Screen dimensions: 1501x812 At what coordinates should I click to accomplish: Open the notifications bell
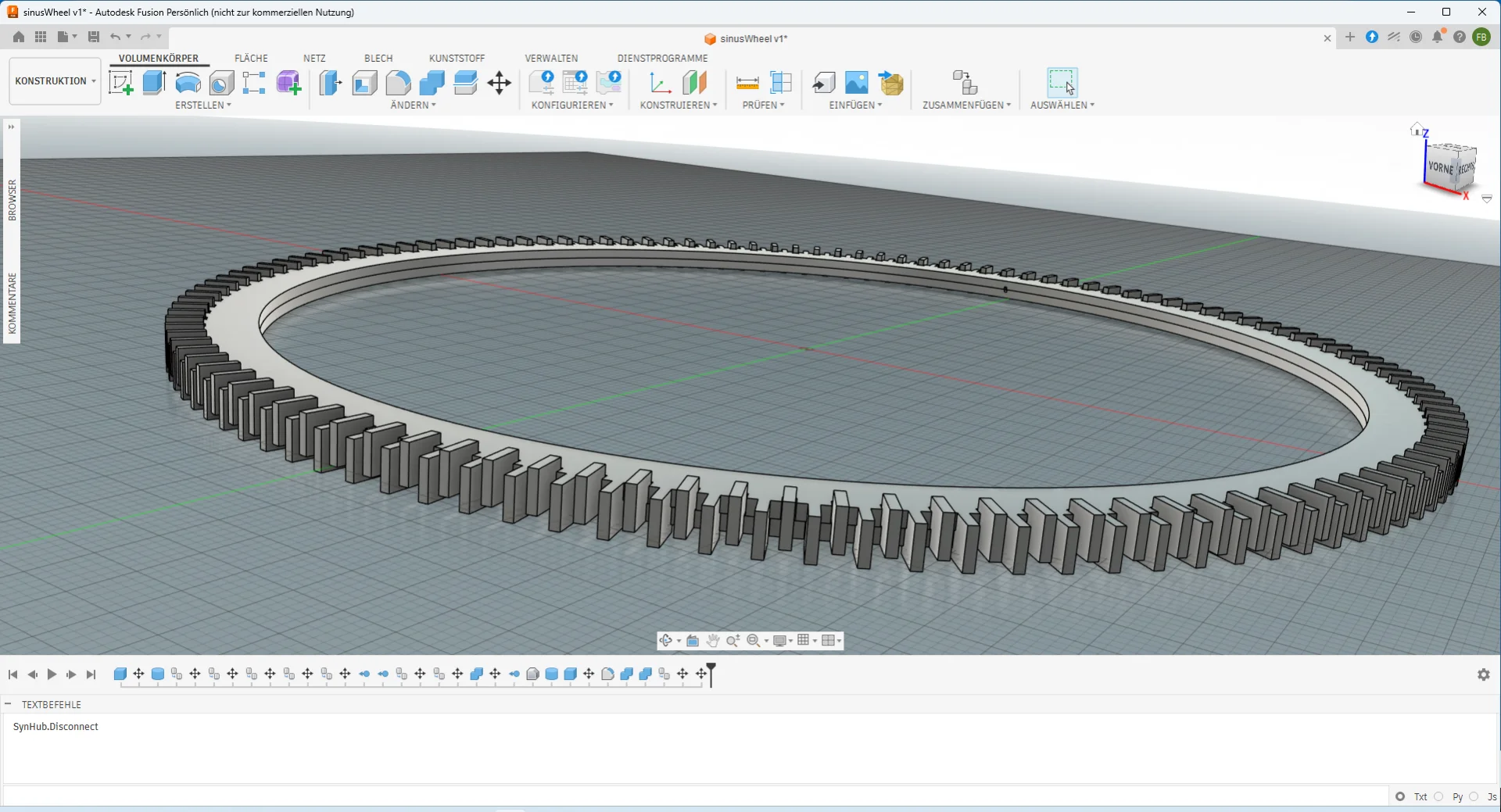(1438, 37)
